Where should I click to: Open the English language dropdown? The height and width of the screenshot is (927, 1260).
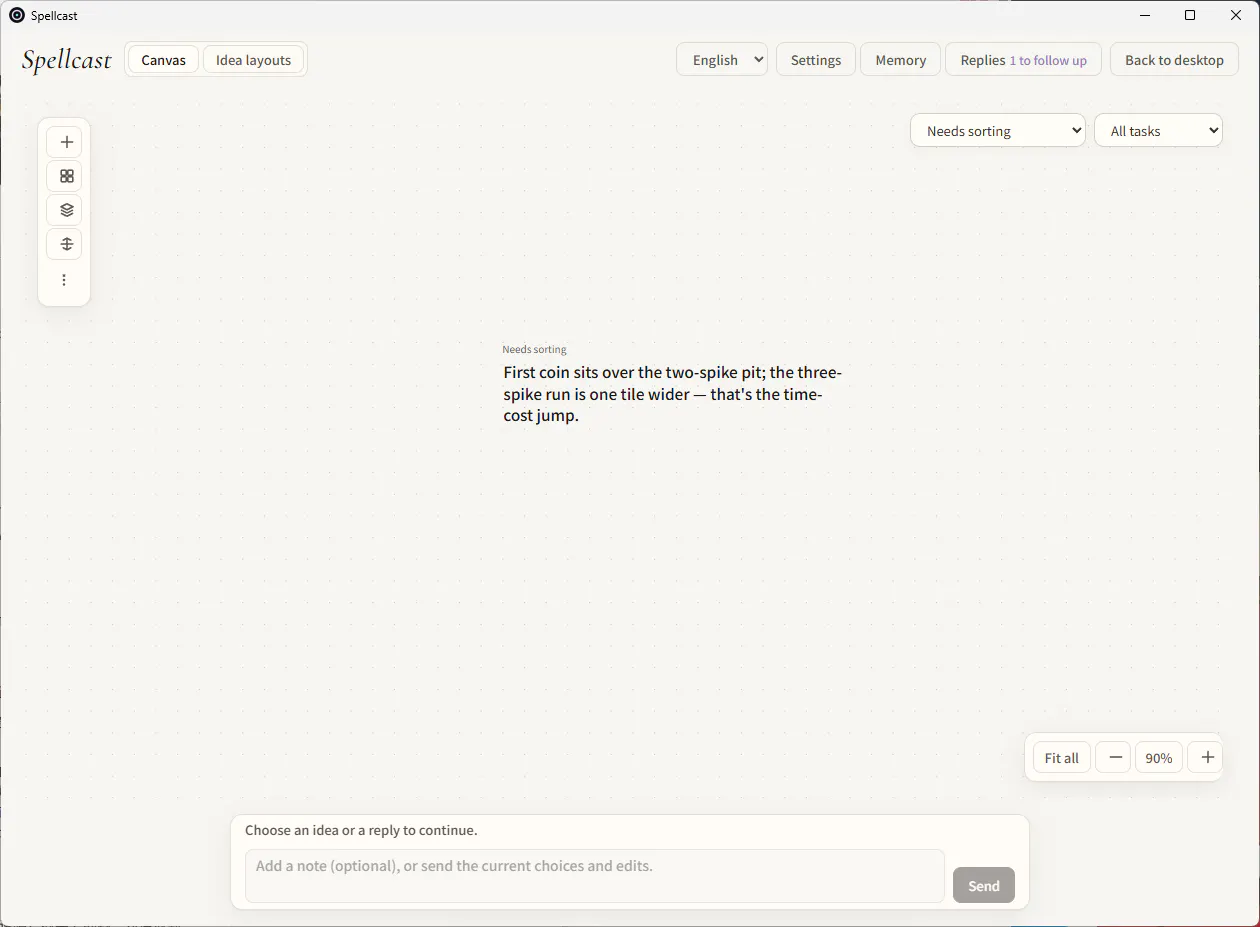tap(722, 60)
